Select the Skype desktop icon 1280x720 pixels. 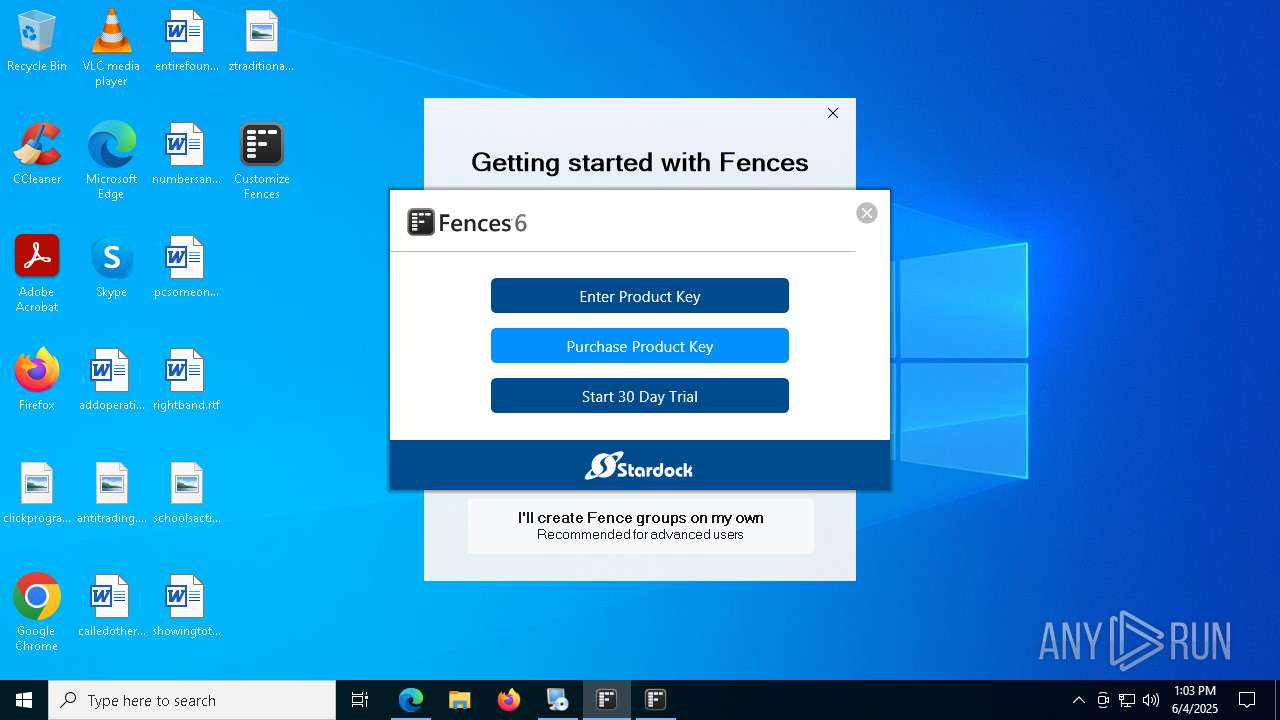pyautogui.click(x=111, y=268)
